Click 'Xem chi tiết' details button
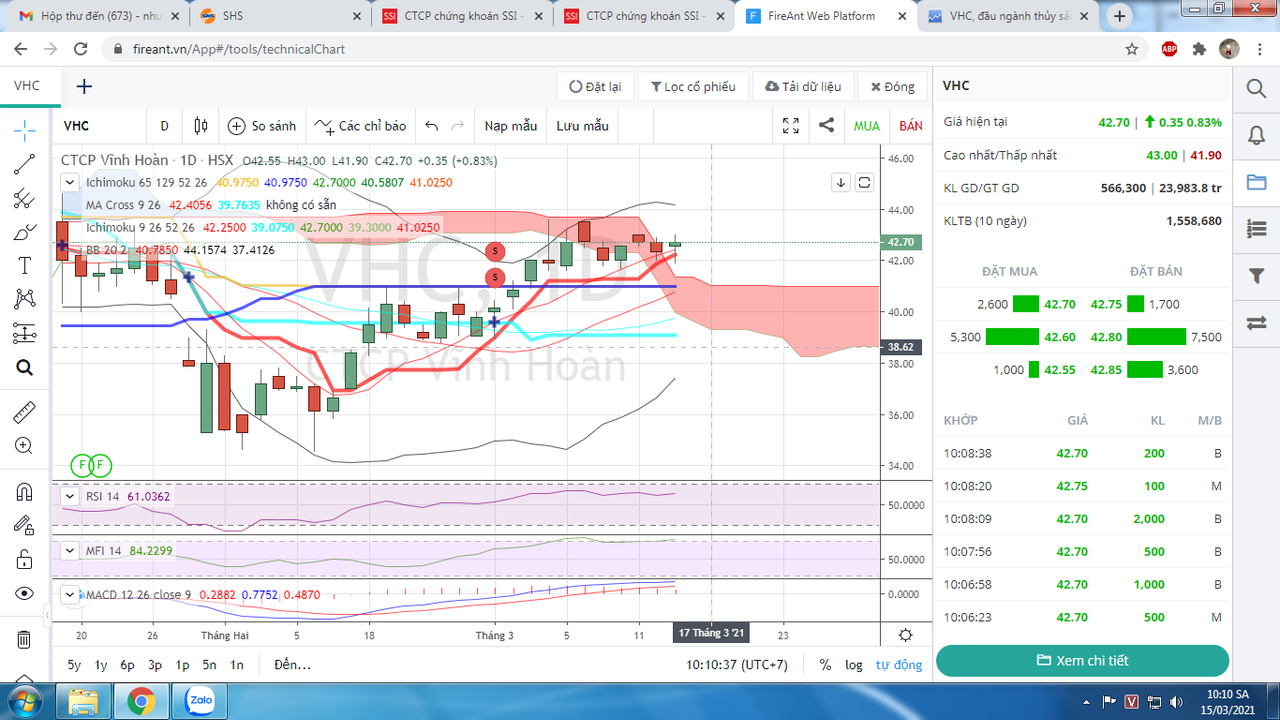This screenshot has height=720, width=1280. coord(1082,661)
